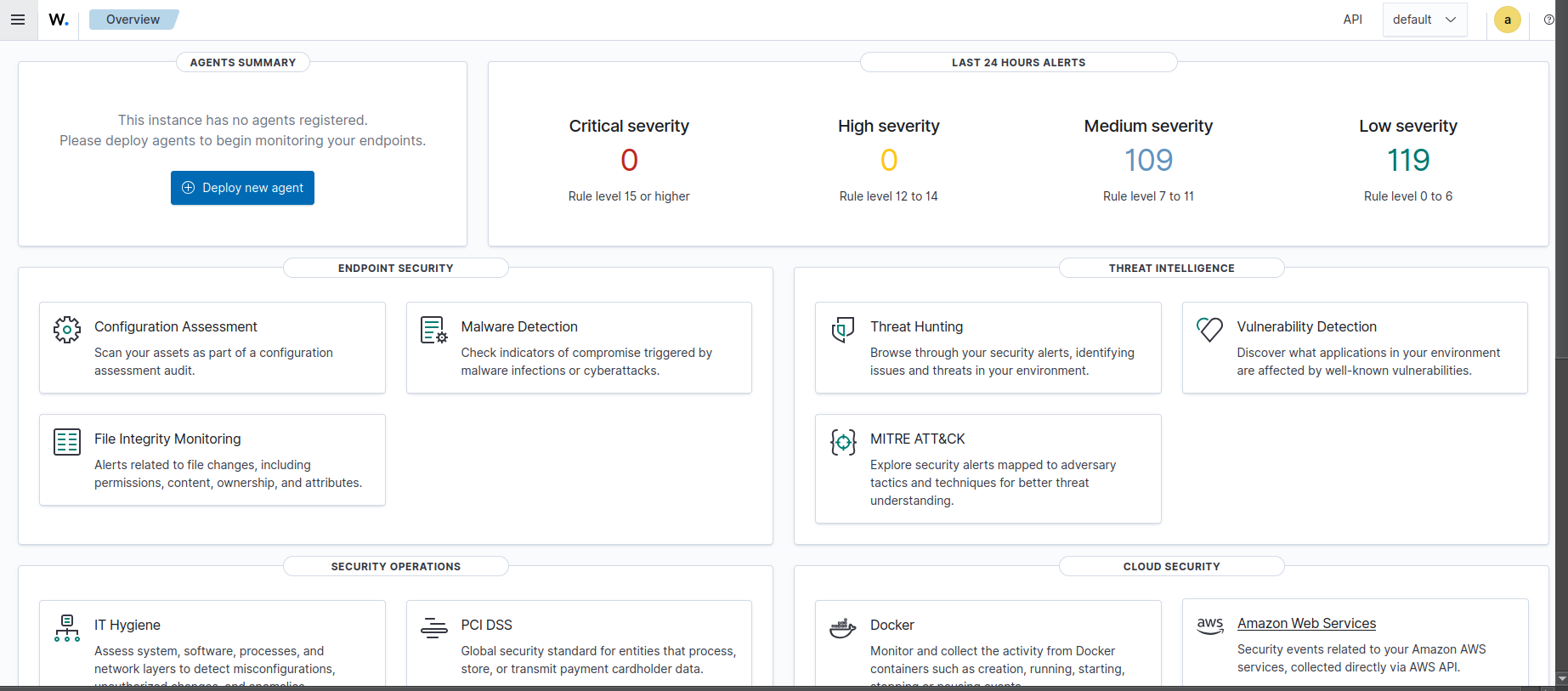This screenshot has width=1568, height=691.
Task: Click the High severity count 0
Action: pos(889,160)
